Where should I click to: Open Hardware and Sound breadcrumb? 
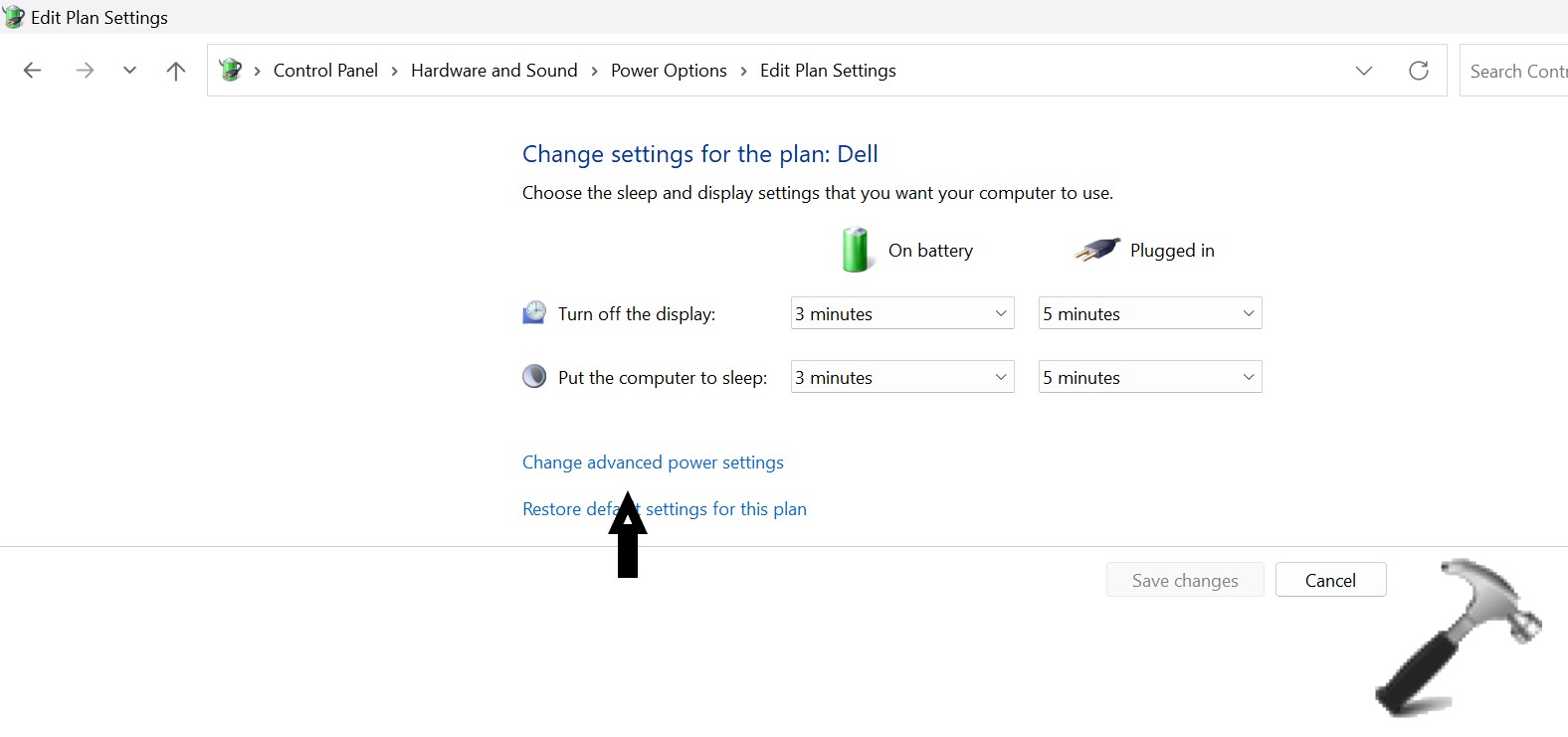493,71
